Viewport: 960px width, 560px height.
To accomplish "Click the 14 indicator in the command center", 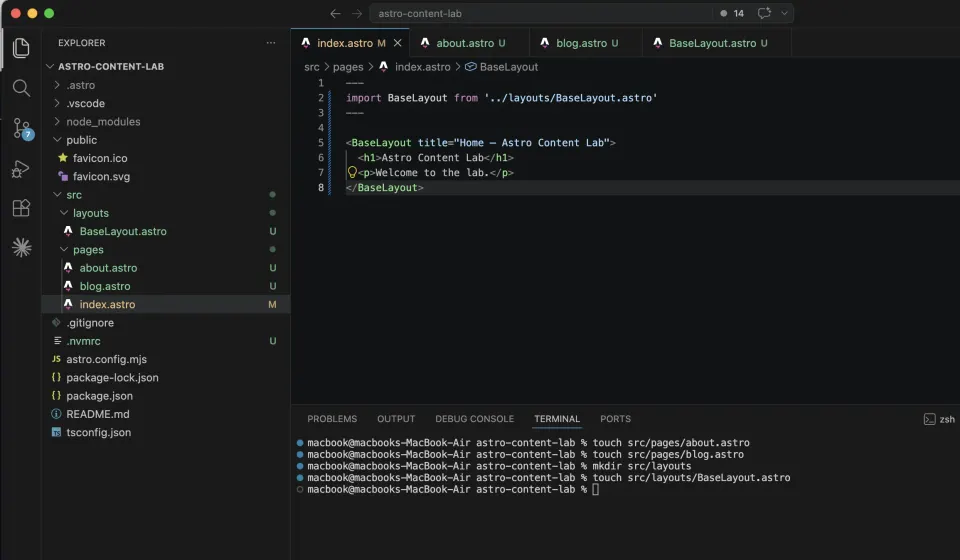I will (x=732, y=13).
